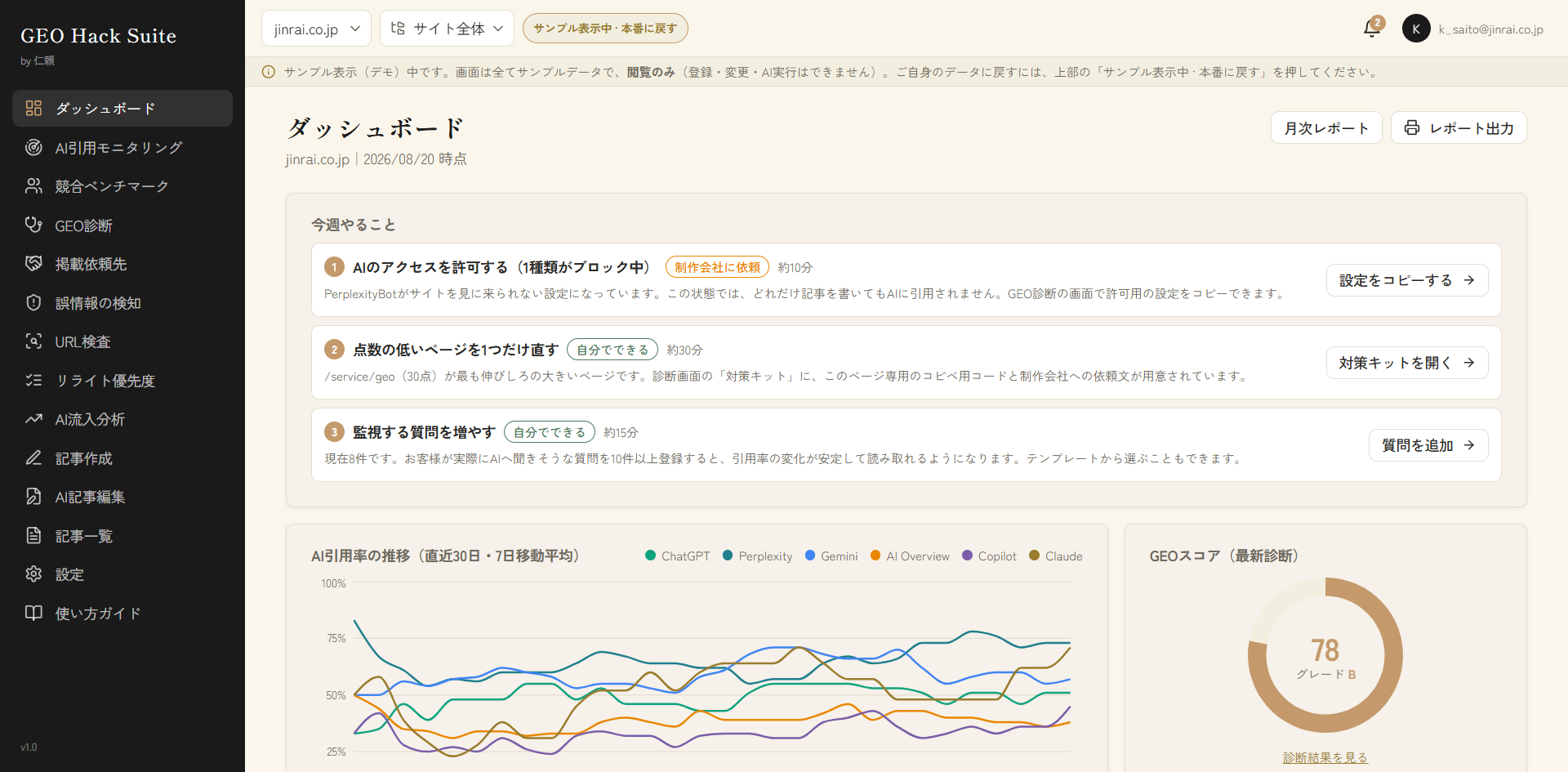Open notifications bell icon
1568x772 pixels.
1372,29
